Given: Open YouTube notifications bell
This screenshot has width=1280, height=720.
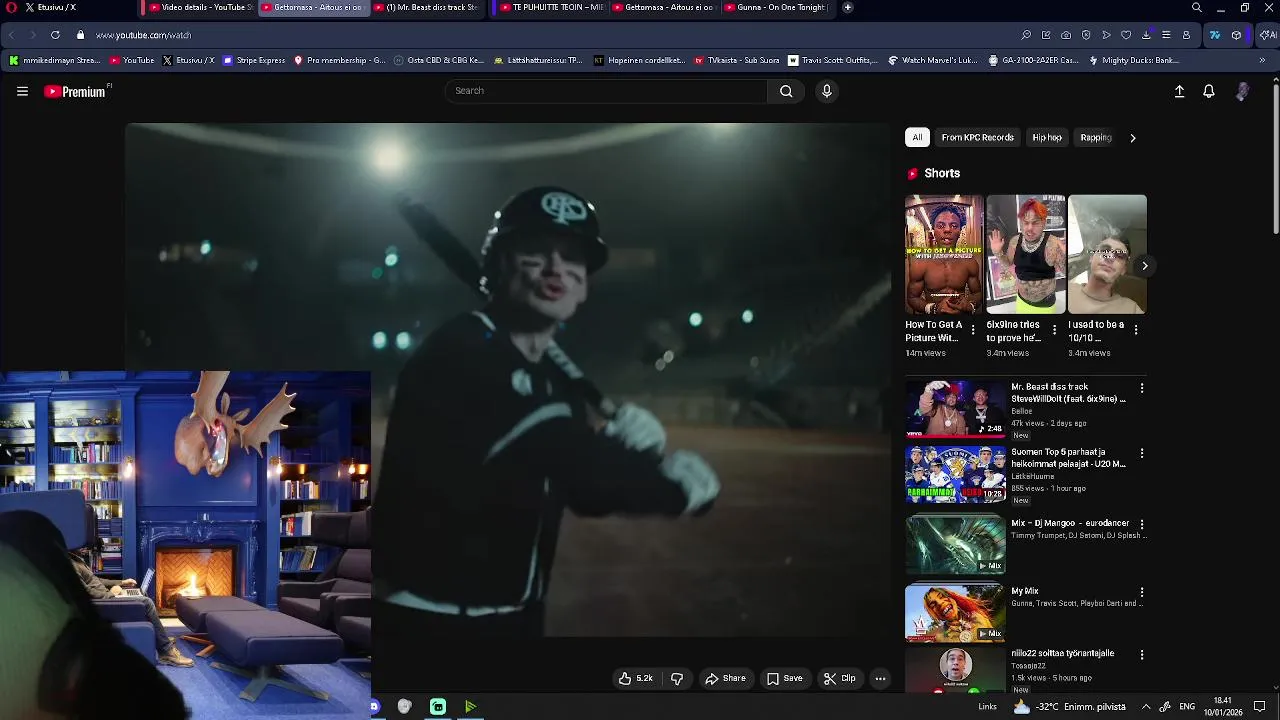Looking at the screenshot, I should click(x=1209, y=91).
